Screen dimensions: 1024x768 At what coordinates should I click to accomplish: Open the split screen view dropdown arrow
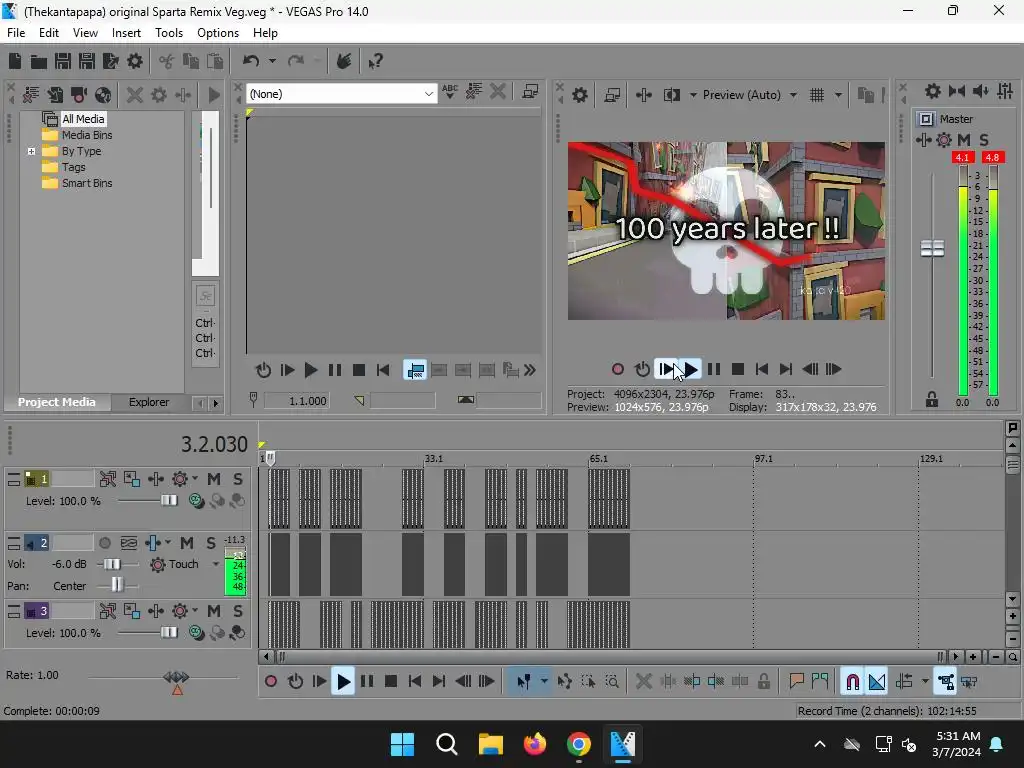click(693, 95)
